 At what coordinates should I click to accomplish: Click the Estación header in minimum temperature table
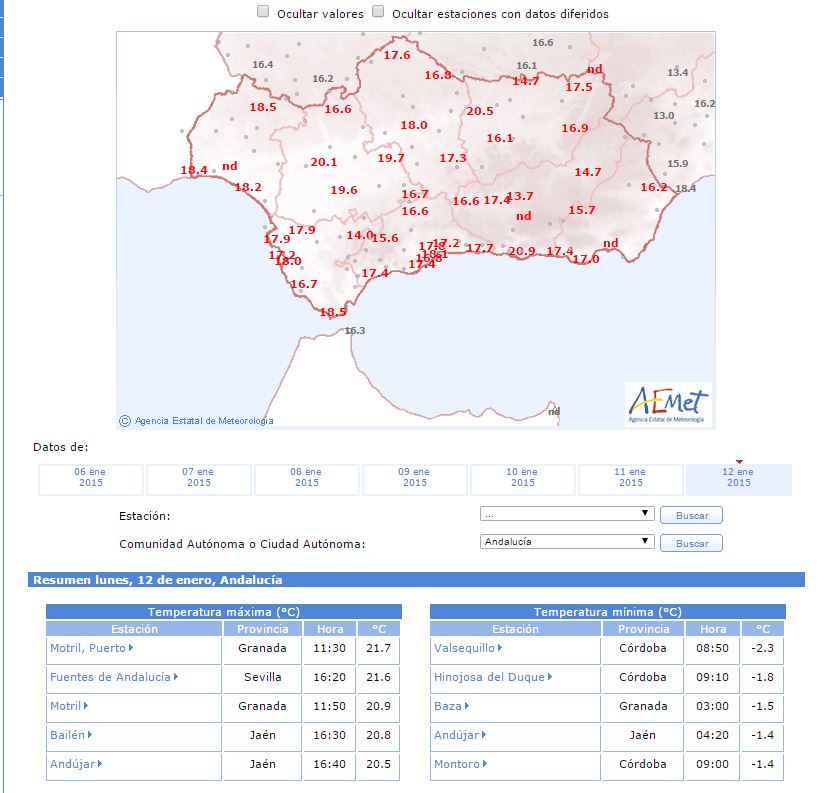(515, 629)
